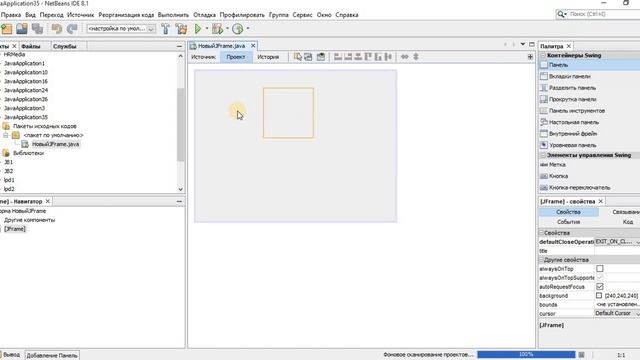This screenshot has height=360, width=640.
Task: Open Debug project dropdown arrow
Action: 227,29
